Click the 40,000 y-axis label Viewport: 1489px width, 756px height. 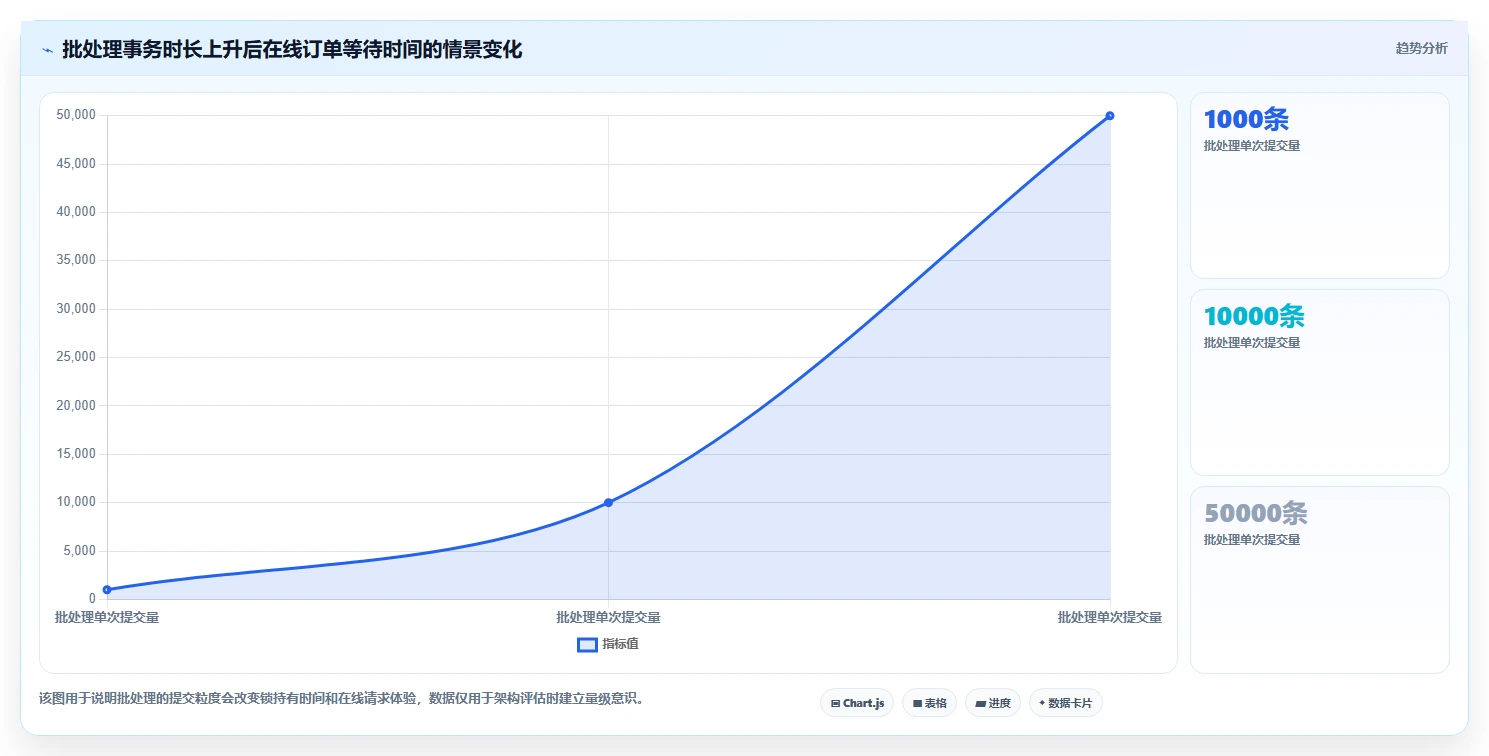pos(77,211)
